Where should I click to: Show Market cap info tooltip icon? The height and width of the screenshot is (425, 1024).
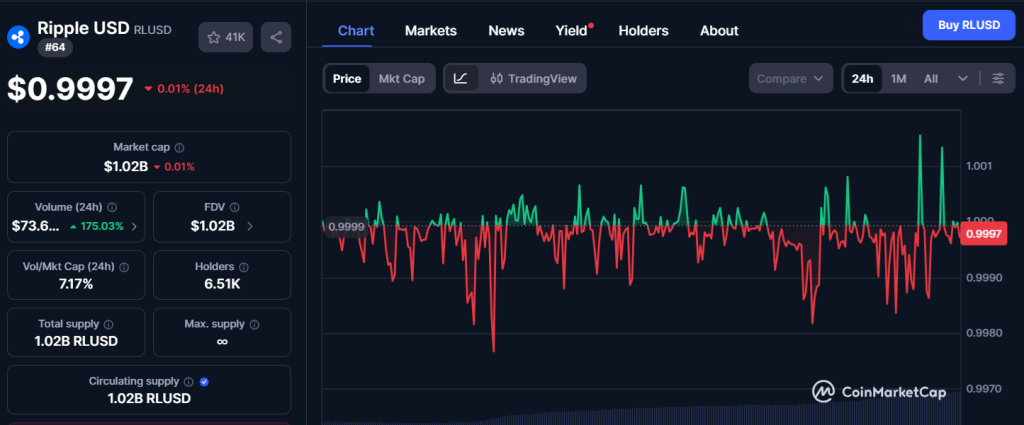pos(179,148)
